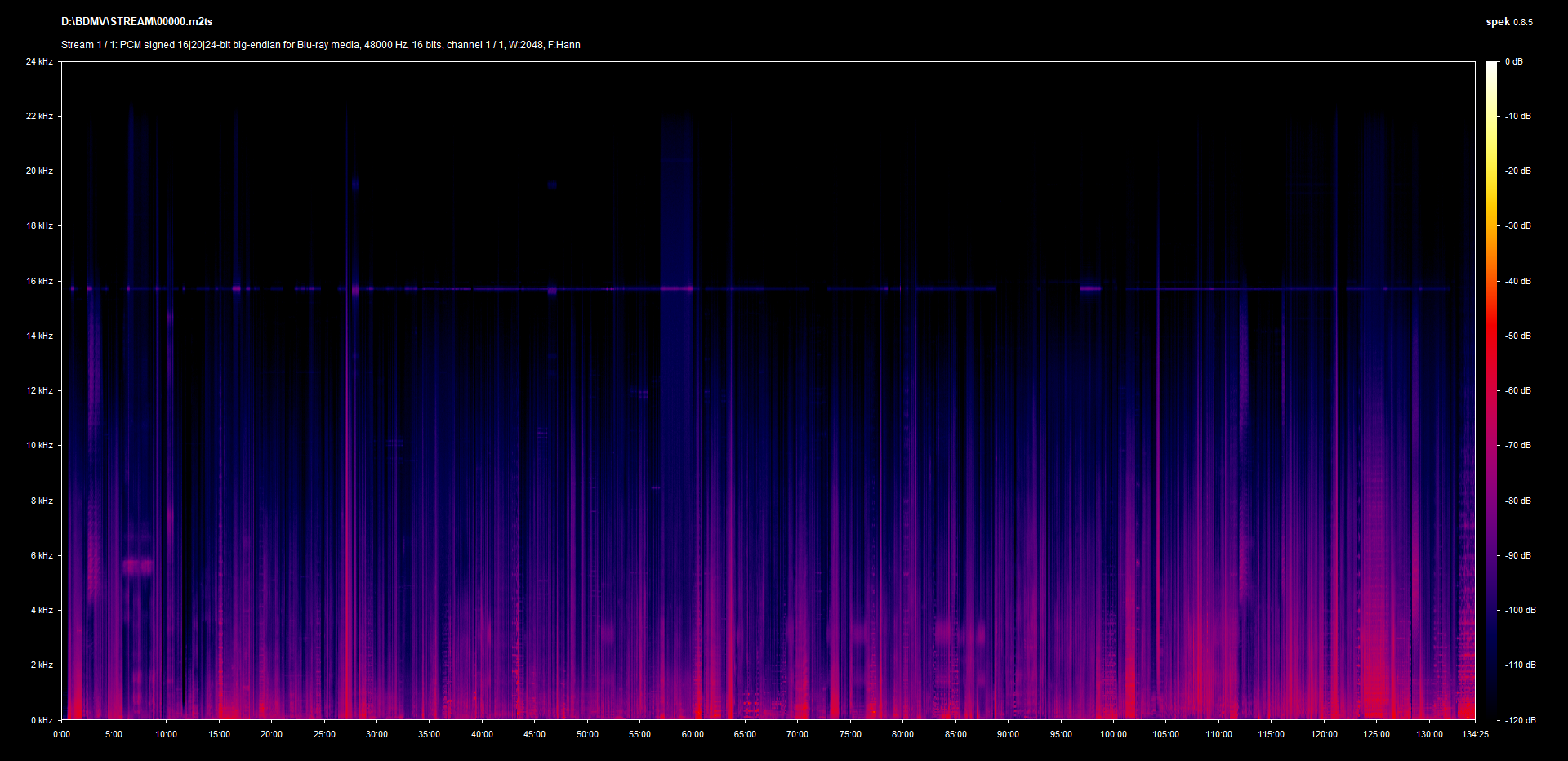Click the 134:25 end time label
This screenshot has width=1568, height=761.
(x=1475, y=734)
